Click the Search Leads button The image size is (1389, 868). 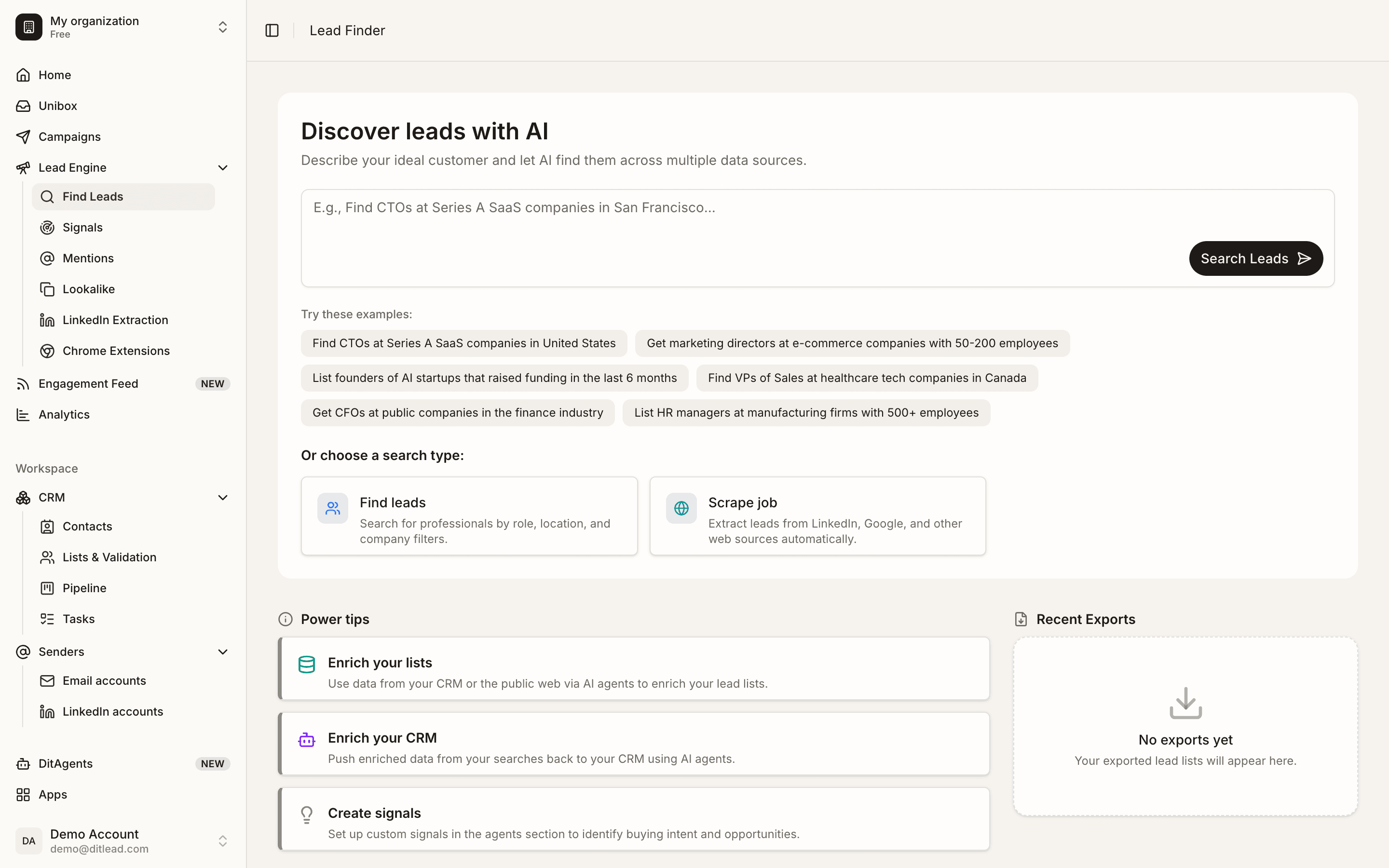coord(1256,259)
